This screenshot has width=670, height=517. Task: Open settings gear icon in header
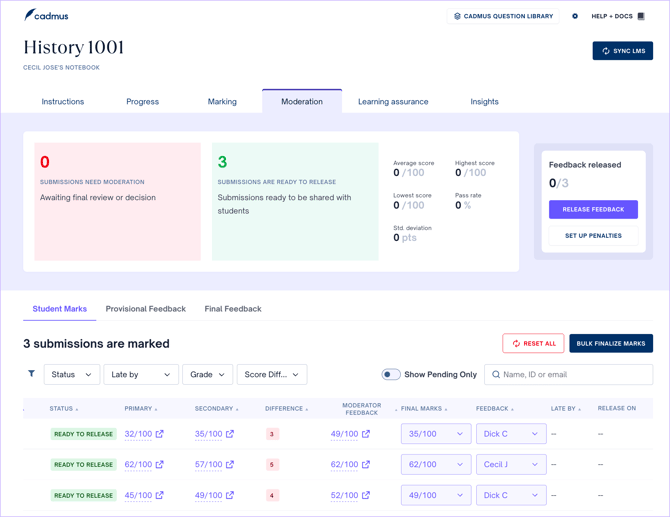pos(575,16)
